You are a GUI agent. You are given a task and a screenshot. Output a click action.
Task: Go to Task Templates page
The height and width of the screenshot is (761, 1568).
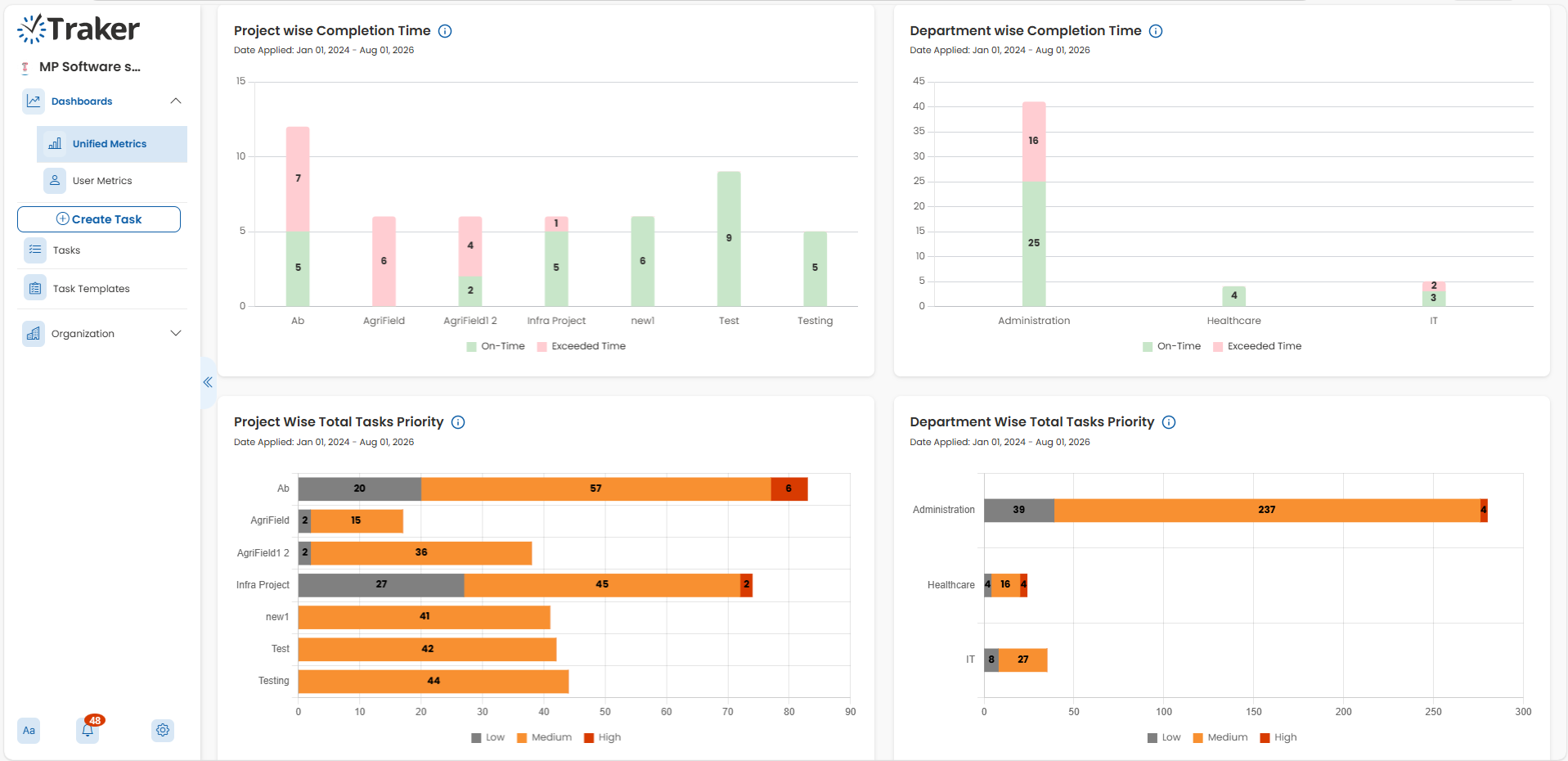pyautogui.click(x=91, y=289)
